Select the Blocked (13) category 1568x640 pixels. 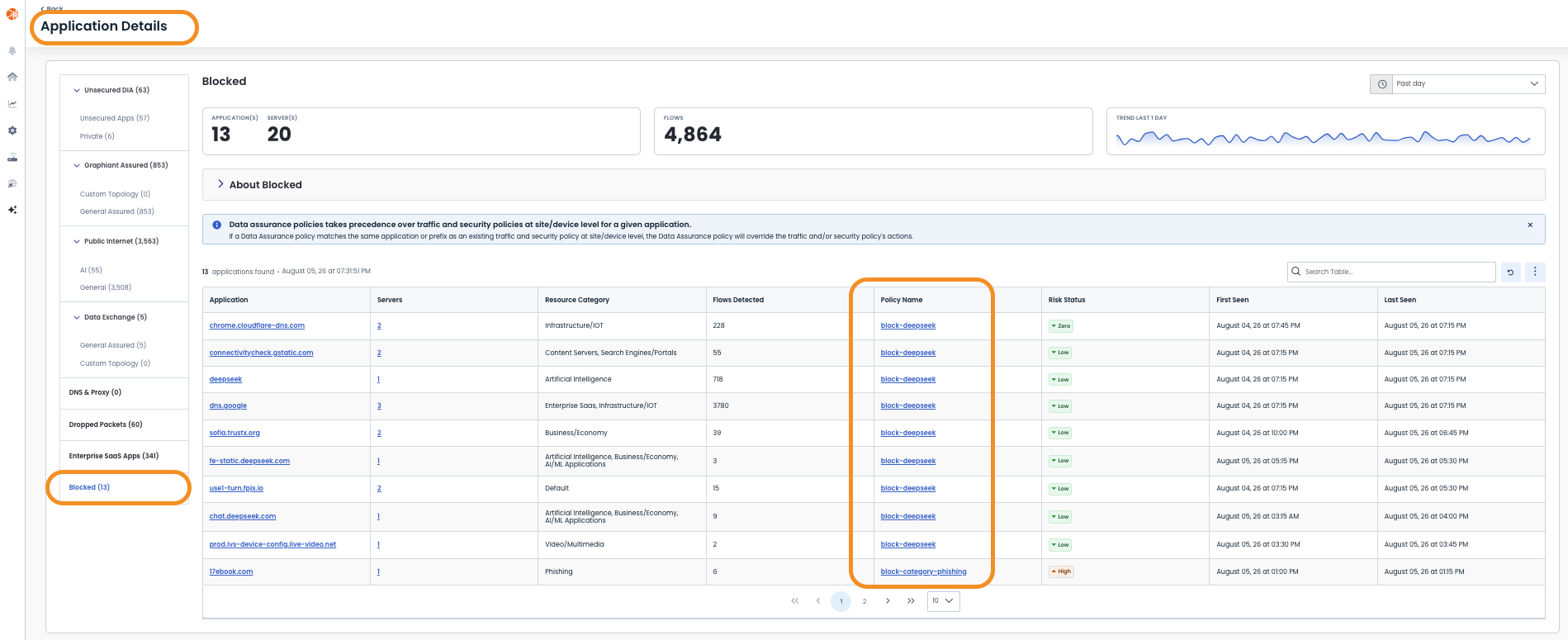pyautogui.click(x=89, y=487)
